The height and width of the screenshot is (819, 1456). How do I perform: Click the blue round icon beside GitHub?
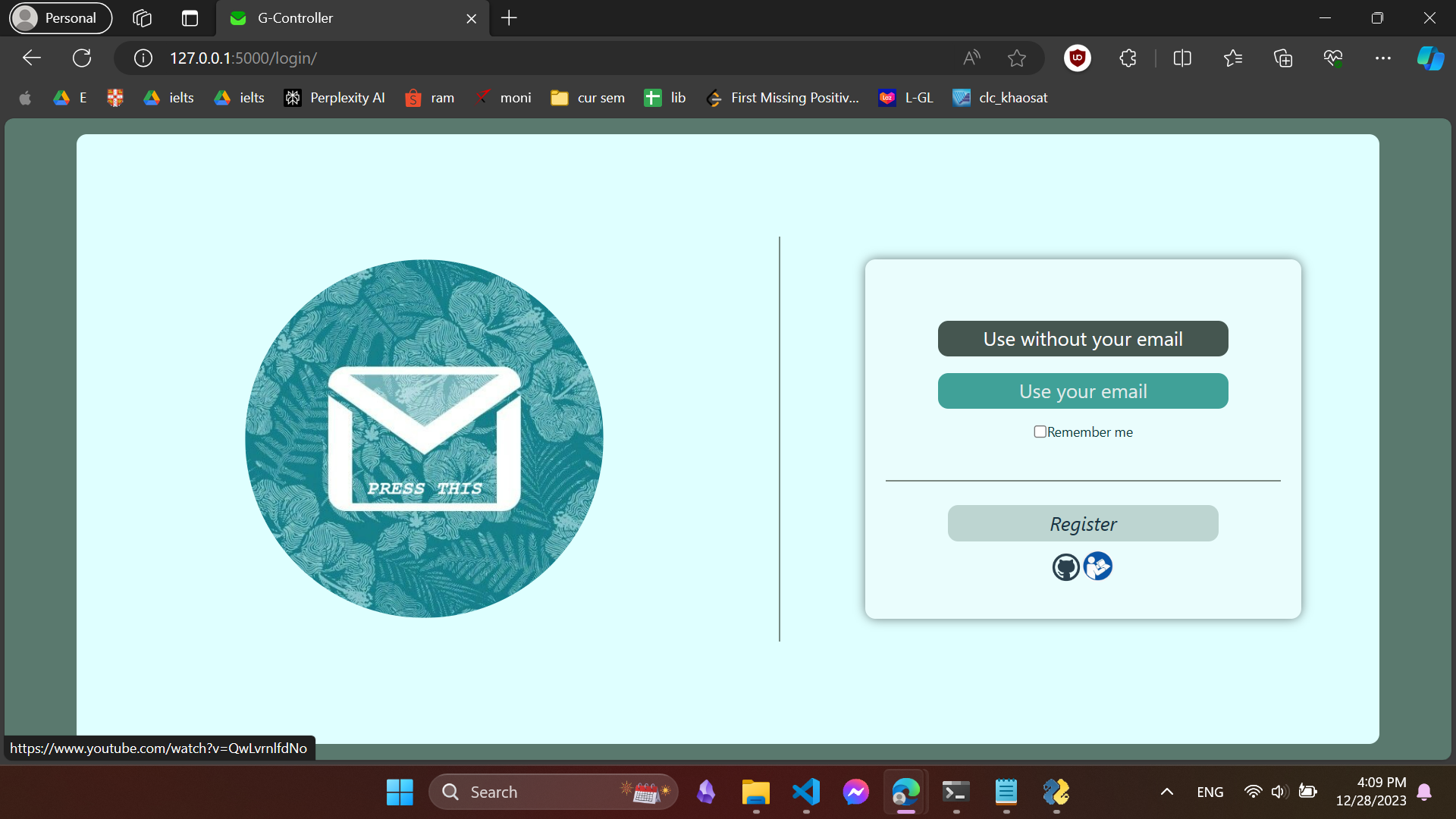tap(1098, 566)
